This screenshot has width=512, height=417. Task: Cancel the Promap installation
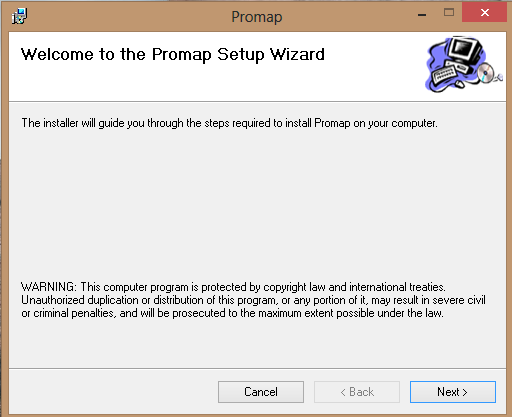(x=261, y=392)
